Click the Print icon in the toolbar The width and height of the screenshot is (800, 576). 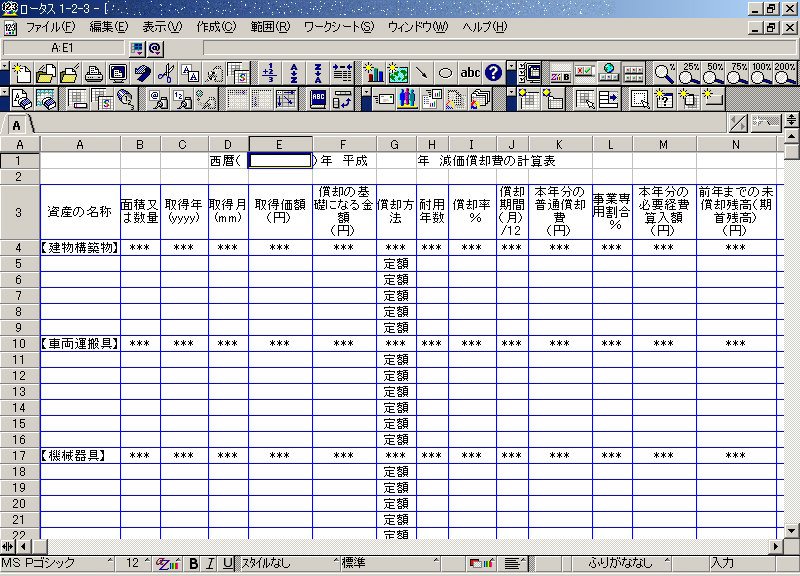[93, 73]
